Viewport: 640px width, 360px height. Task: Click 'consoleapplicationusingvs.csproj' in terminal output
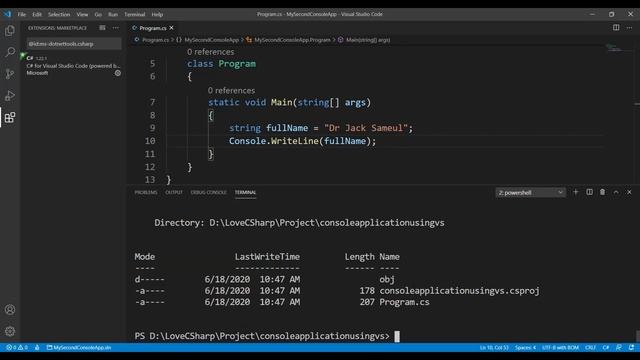point(459,291)
